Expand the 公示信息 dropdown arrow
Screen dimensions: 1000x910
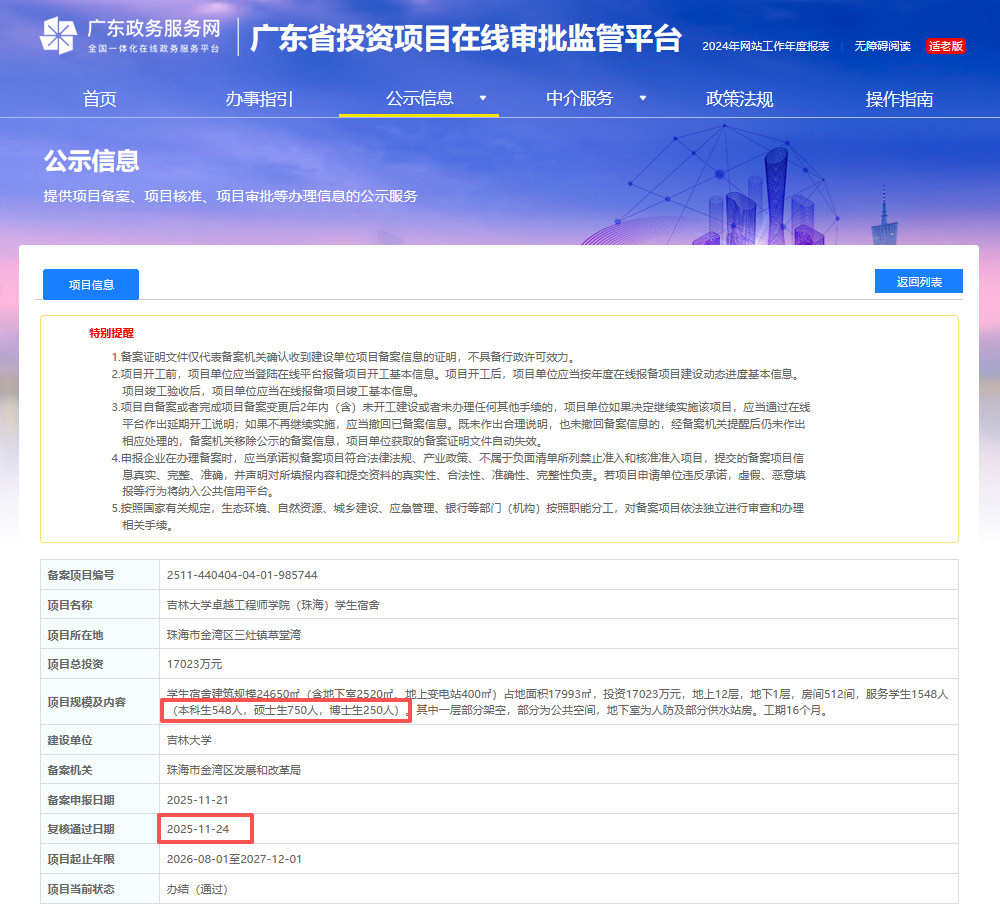(483, 98)
